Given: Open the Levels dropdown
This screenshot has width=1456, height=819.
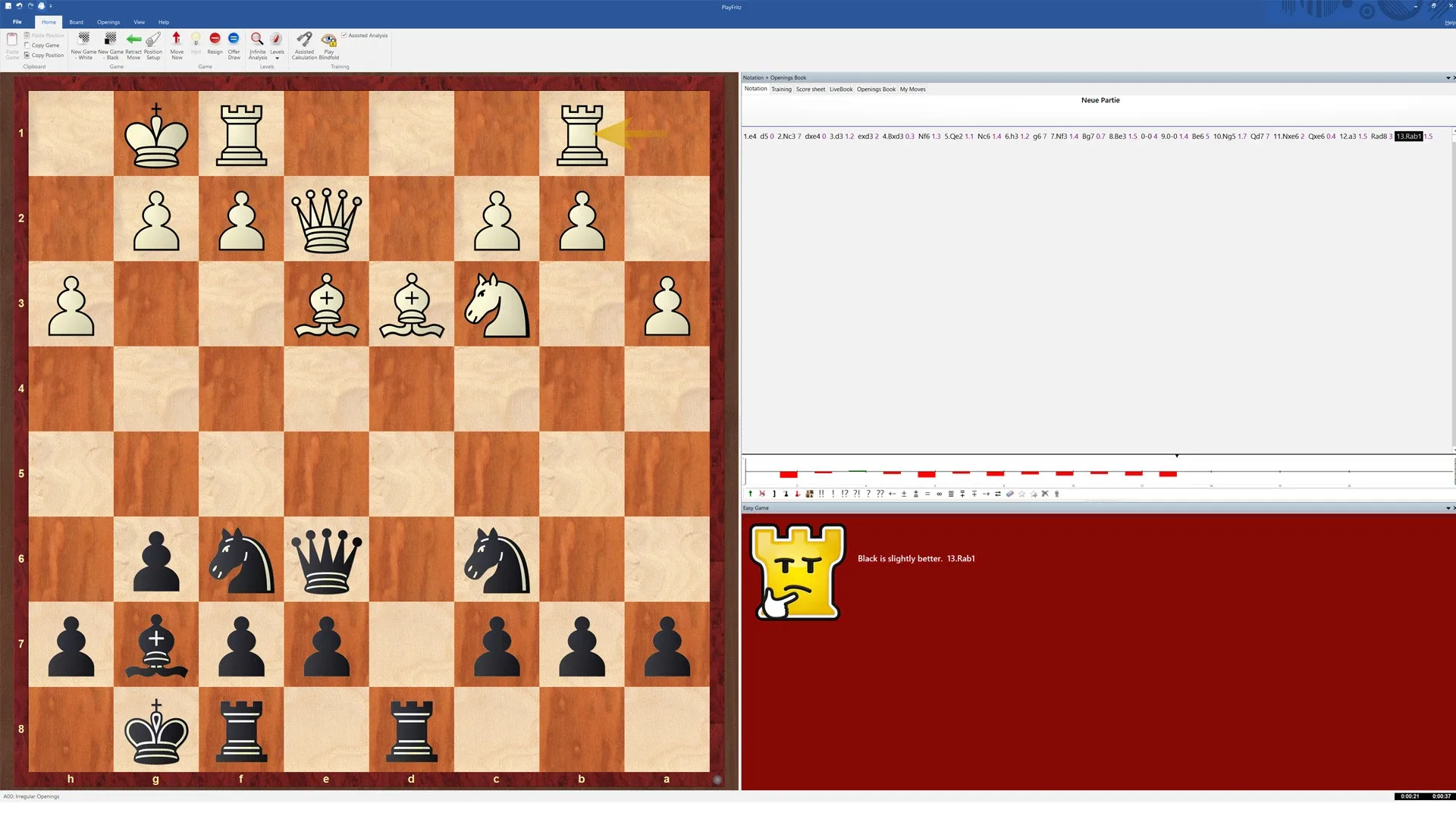Looking at the screenshot, I should [x=278, y=58].
